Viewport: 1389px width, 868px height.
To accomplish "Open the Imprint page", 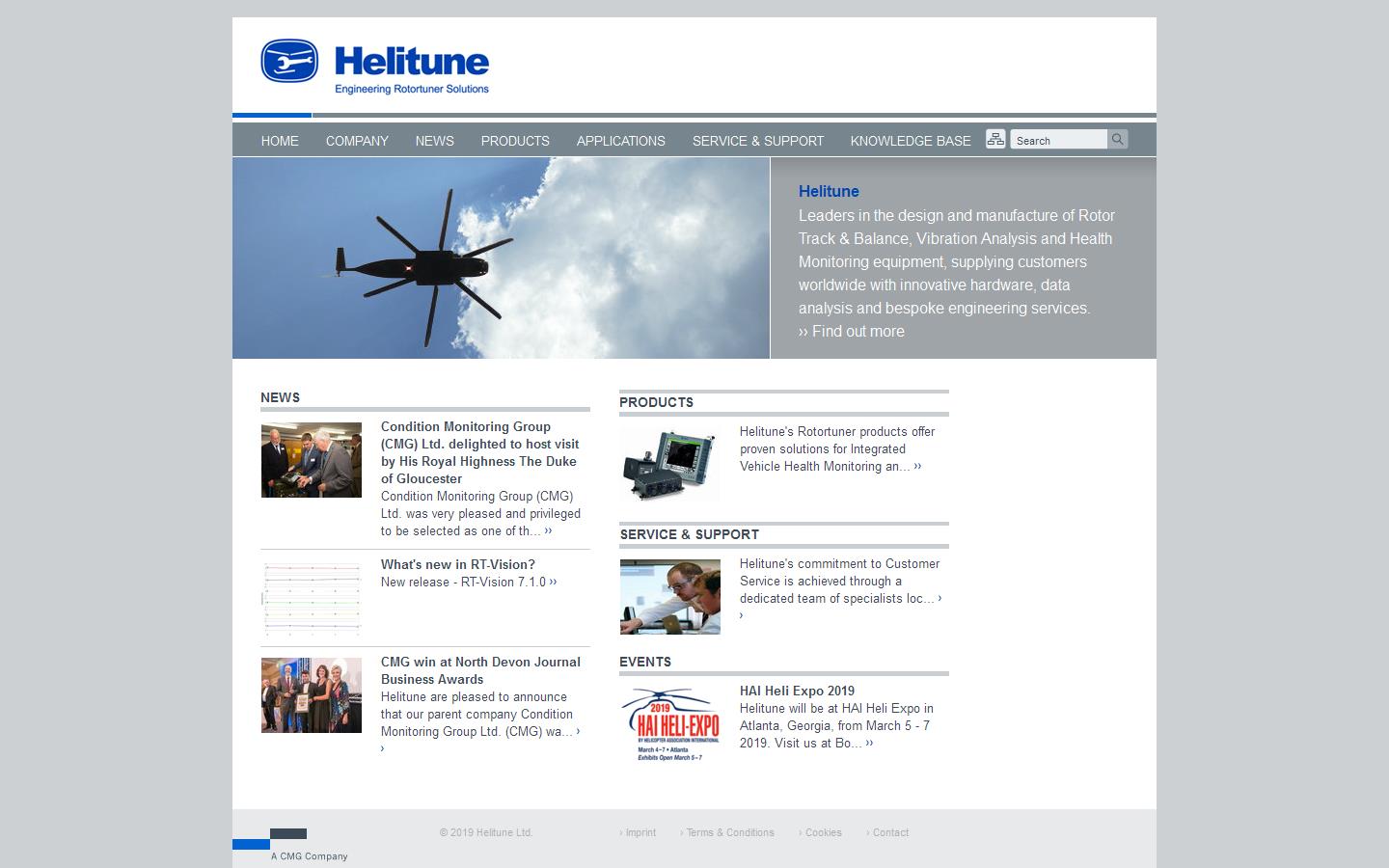I will pyautogui.click(x=640, y=832).
